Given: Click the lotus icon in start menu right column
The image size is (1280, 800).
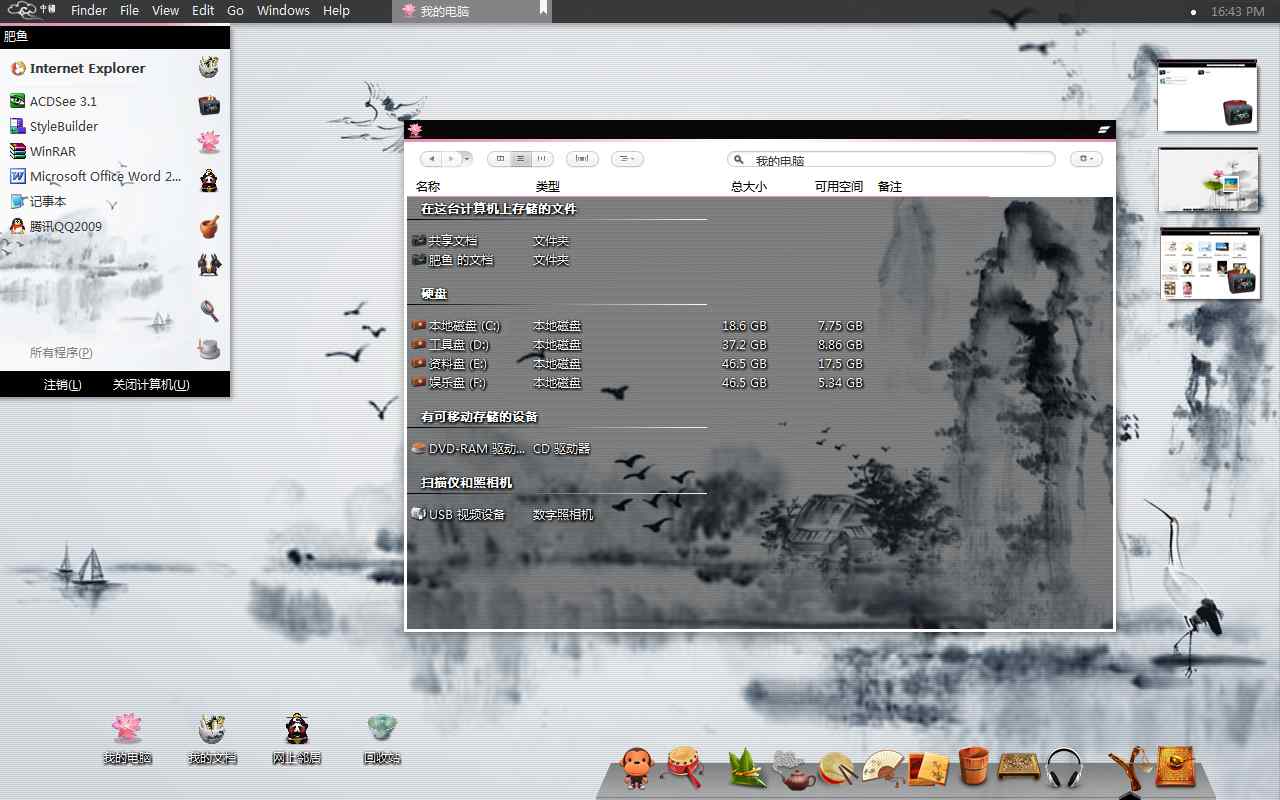Looking at the screenshot, I should pos(208,141).
